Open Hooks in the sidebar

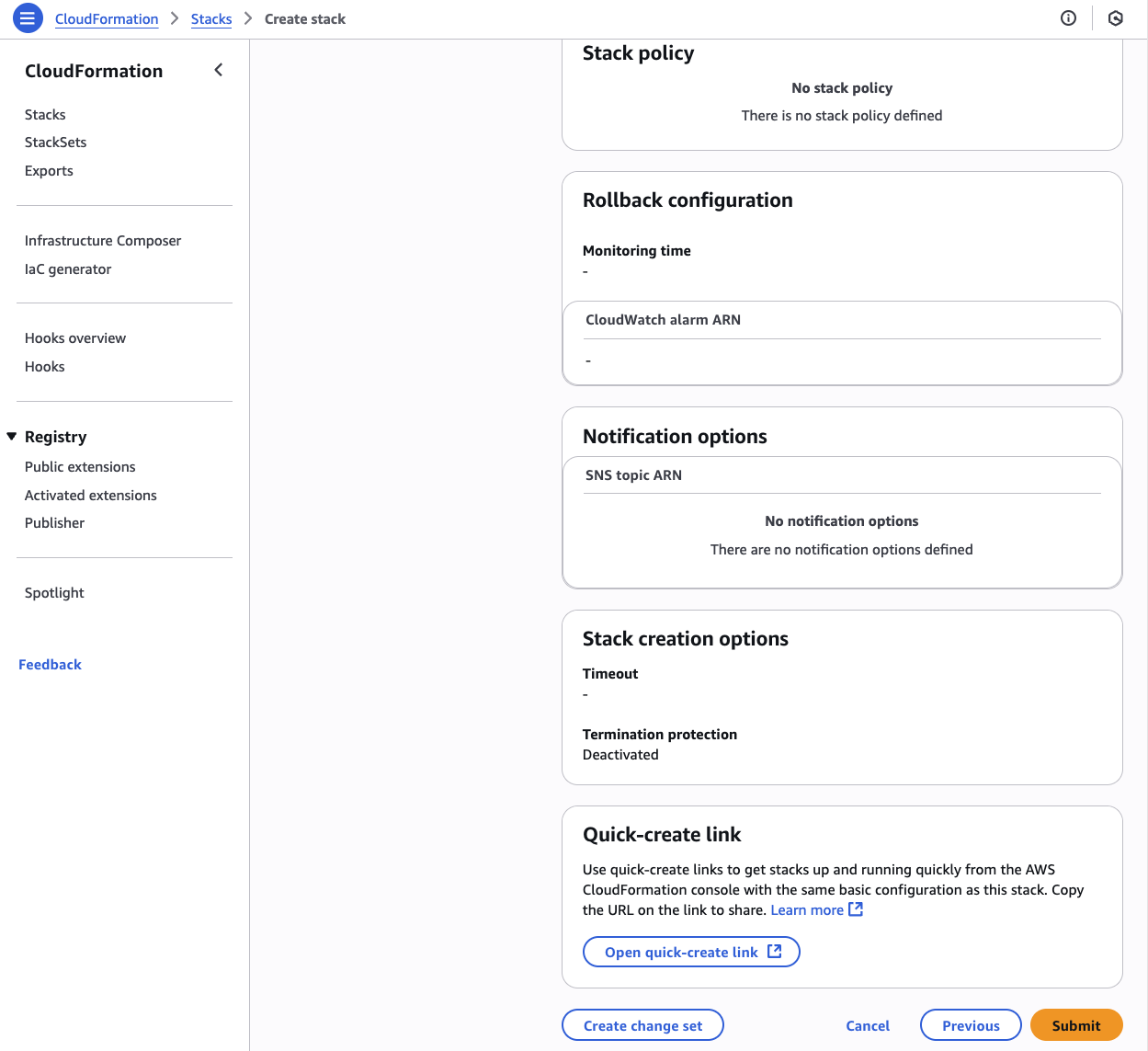tap(45, 367)
